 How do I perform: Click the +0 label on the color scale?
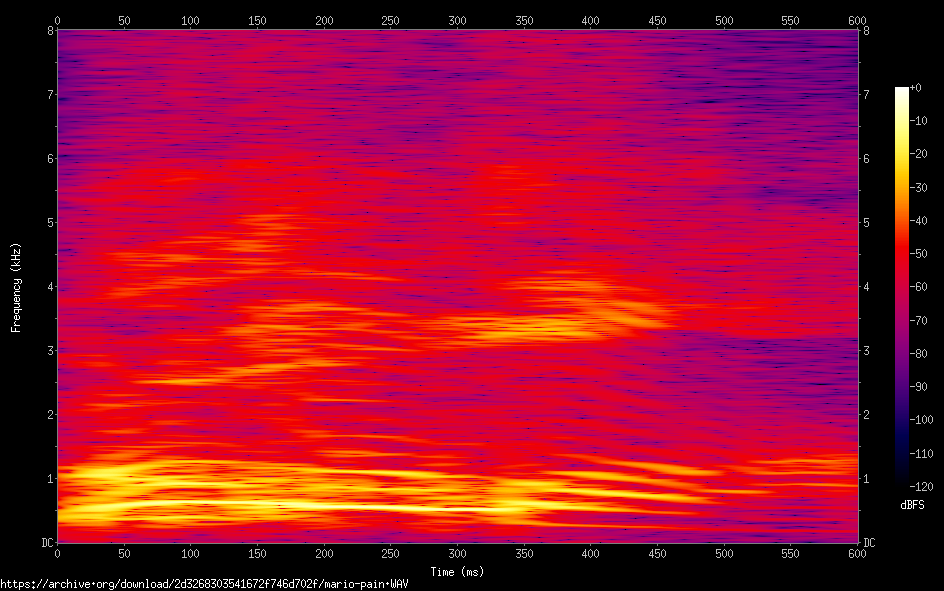918,88
